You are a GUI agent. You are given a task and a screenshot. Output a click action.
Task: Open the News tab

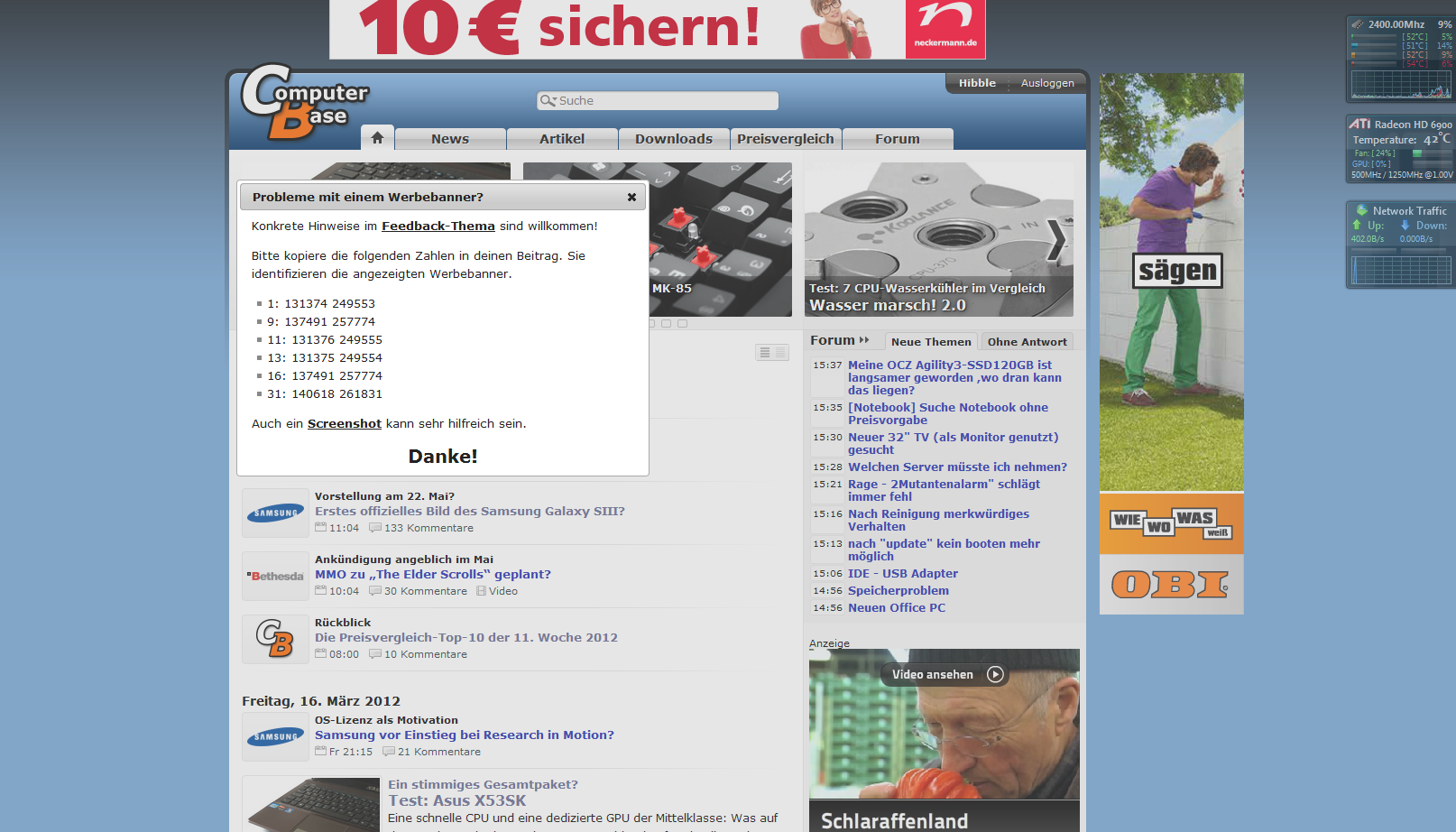(x=450, y=139)
